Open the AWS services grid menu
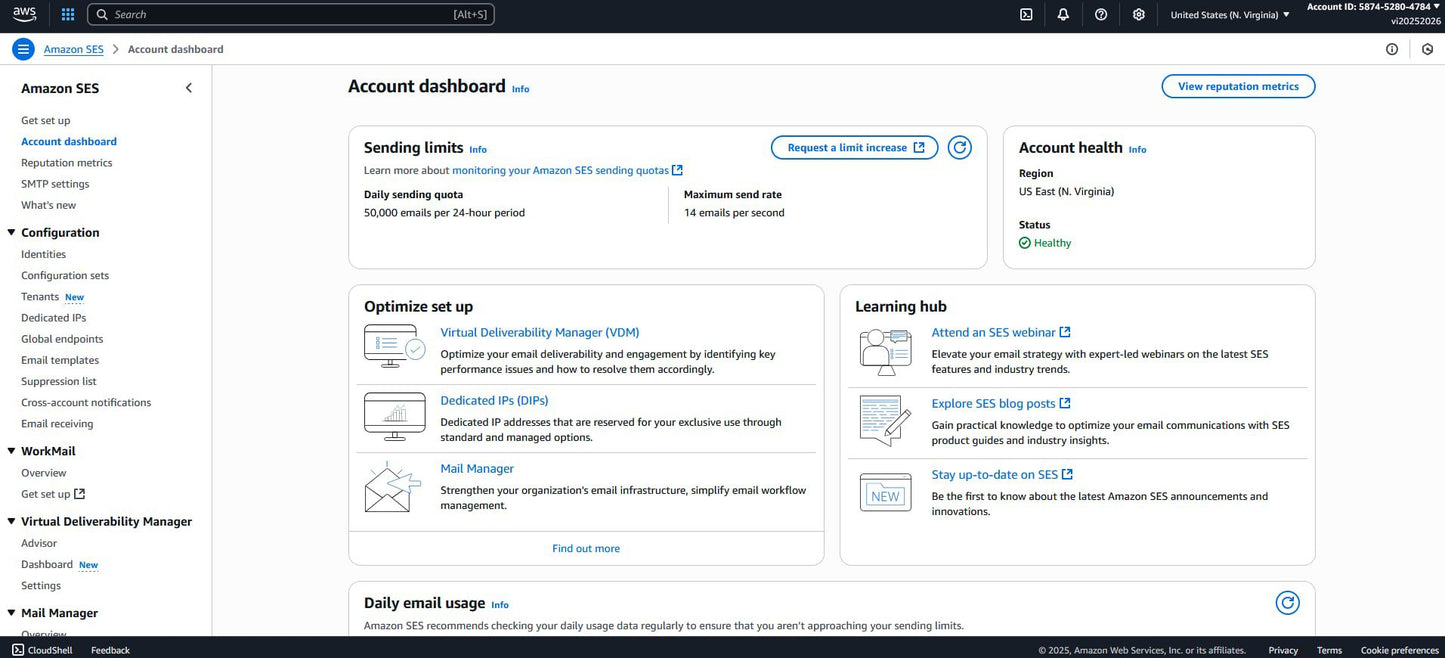 click(68, 14)
